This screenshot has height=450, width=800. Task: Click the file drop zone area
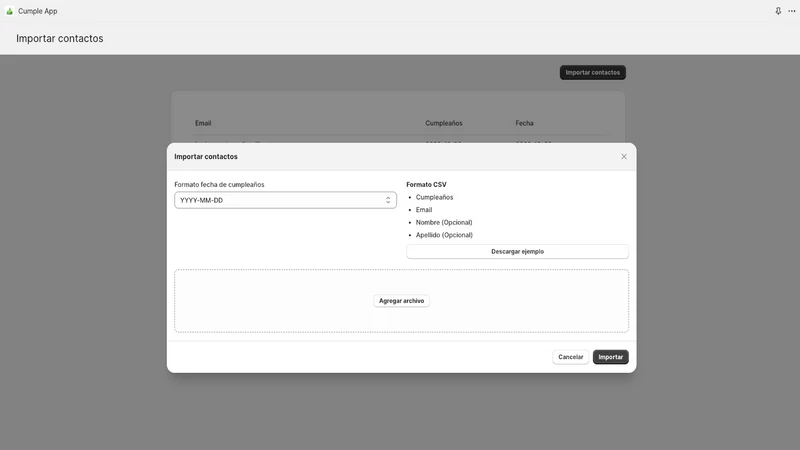[402, 301]
